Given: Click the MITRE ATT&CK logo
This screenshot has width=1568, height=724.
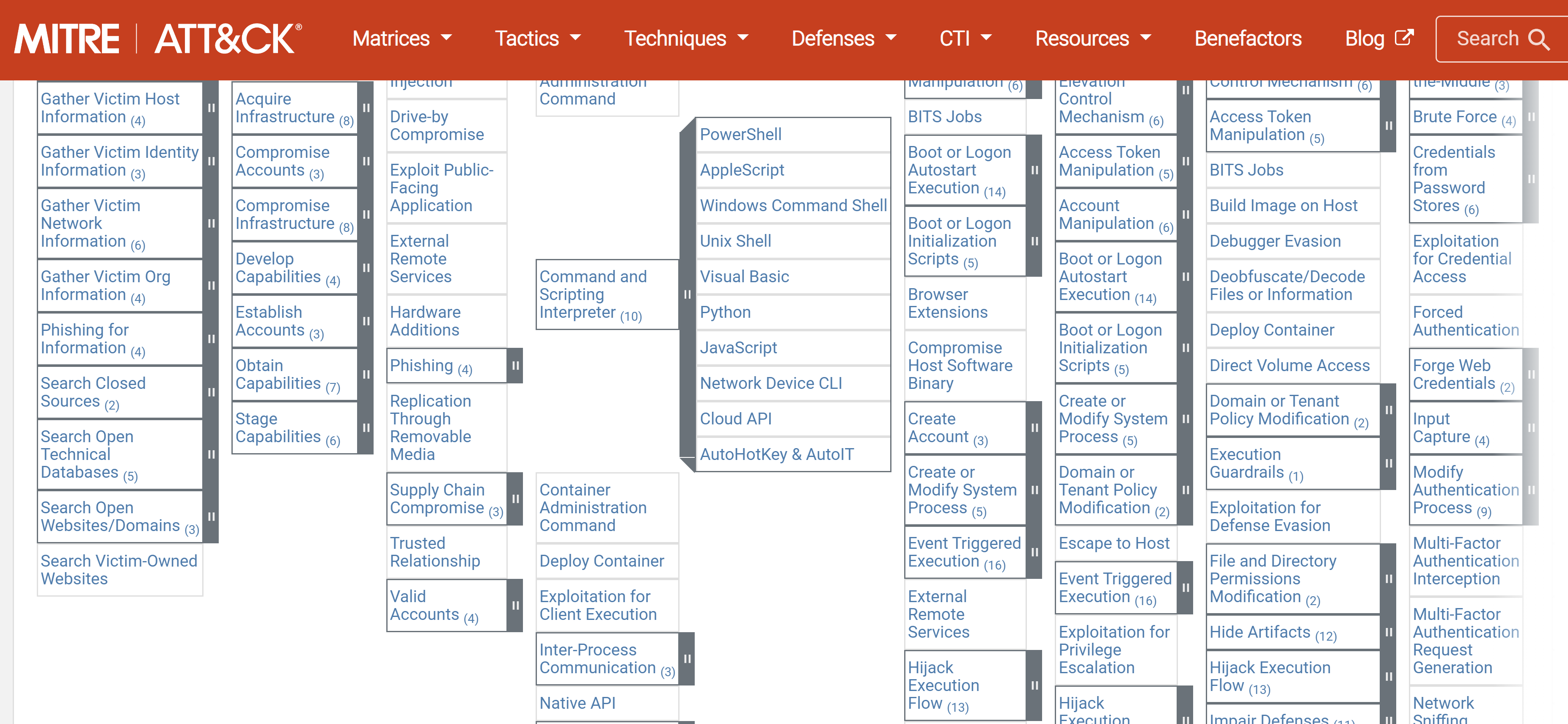Looking at the screenshot, I should pos(158,39).
